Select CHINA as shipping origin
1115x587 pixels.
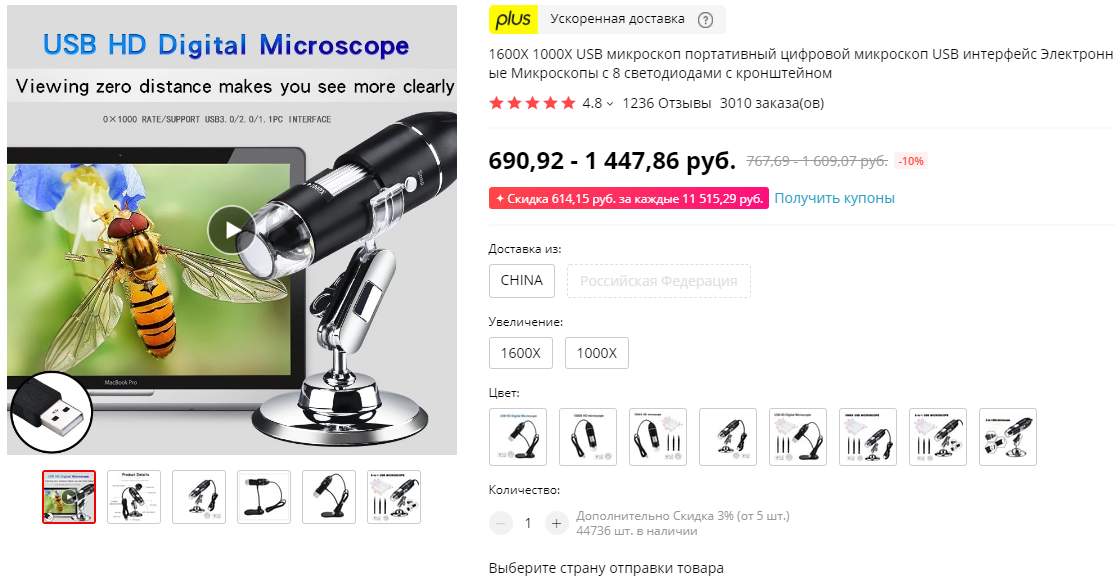click(521, 280)
